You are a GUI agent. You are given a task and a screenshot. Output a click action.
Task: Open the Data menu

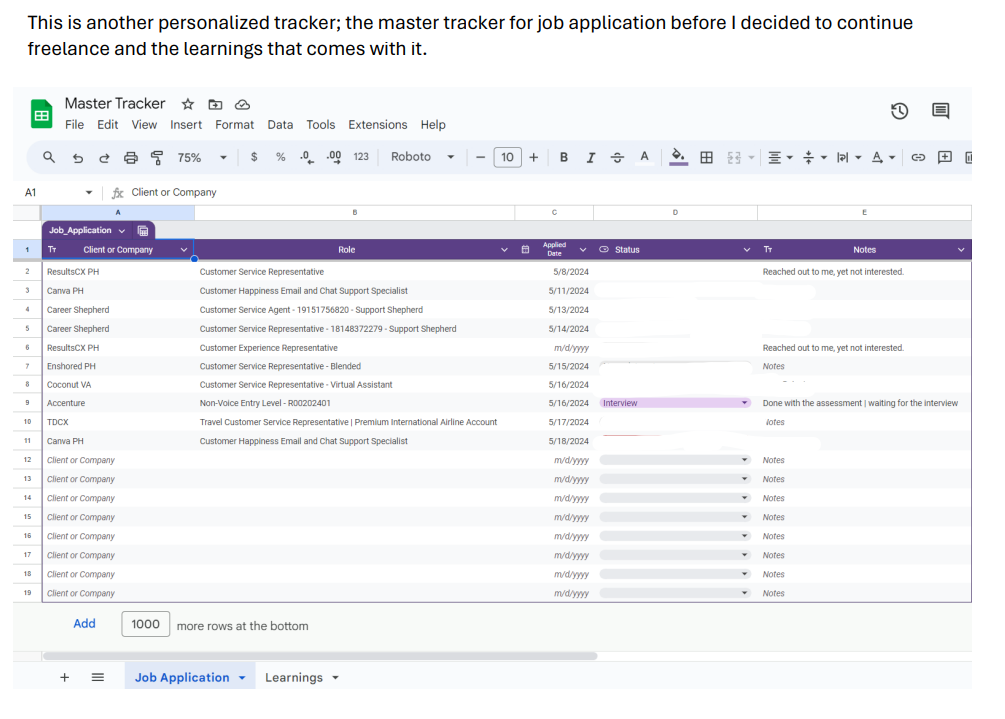pos(280,125)
